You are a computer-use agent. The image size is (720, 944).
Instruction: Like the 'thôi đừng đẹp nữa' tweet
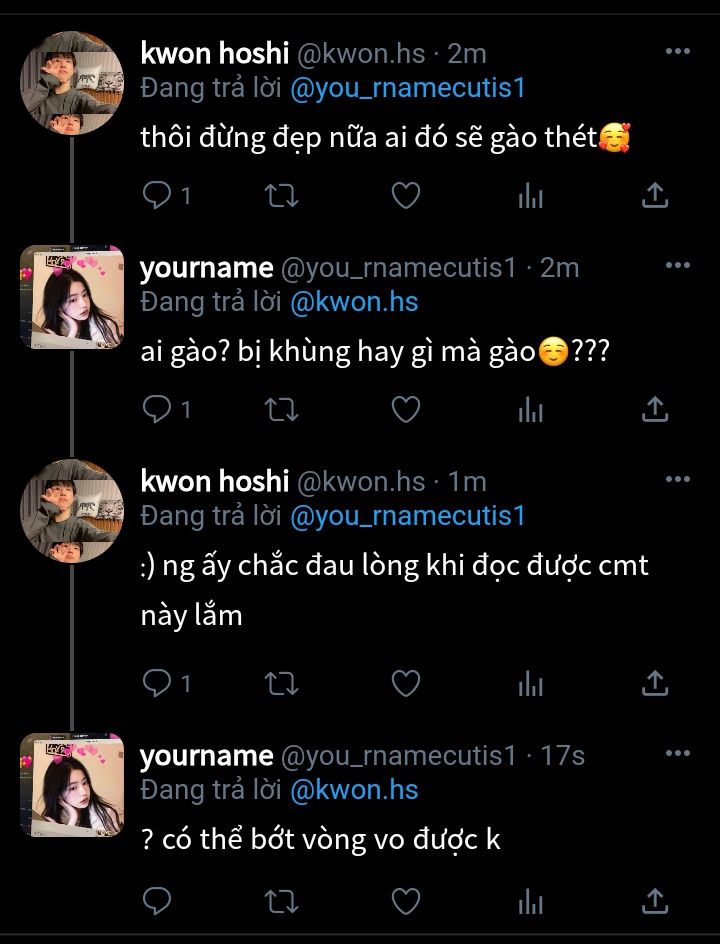pyautogui.click(x=405, y=196)
